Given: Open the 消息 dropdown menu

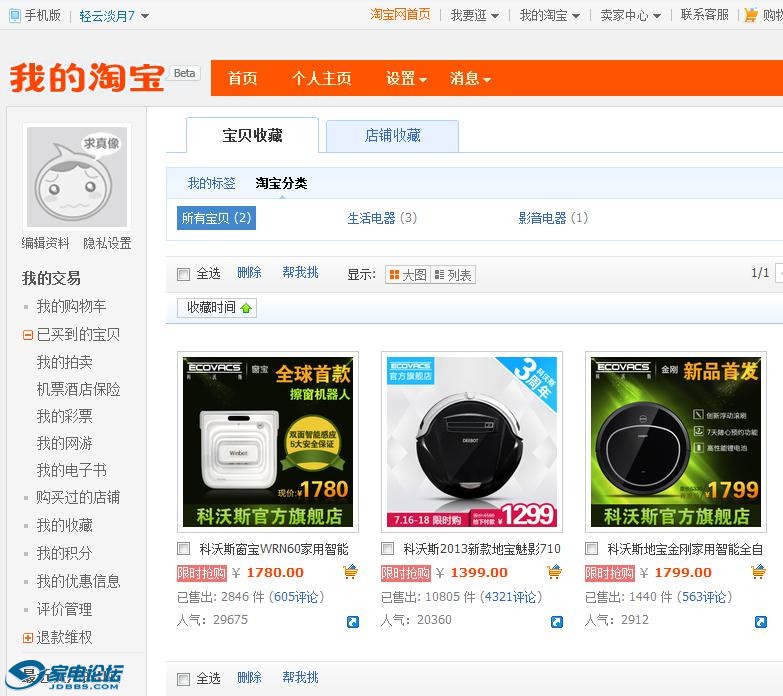Looking at the screenshot, I should (x=469, y=78).
